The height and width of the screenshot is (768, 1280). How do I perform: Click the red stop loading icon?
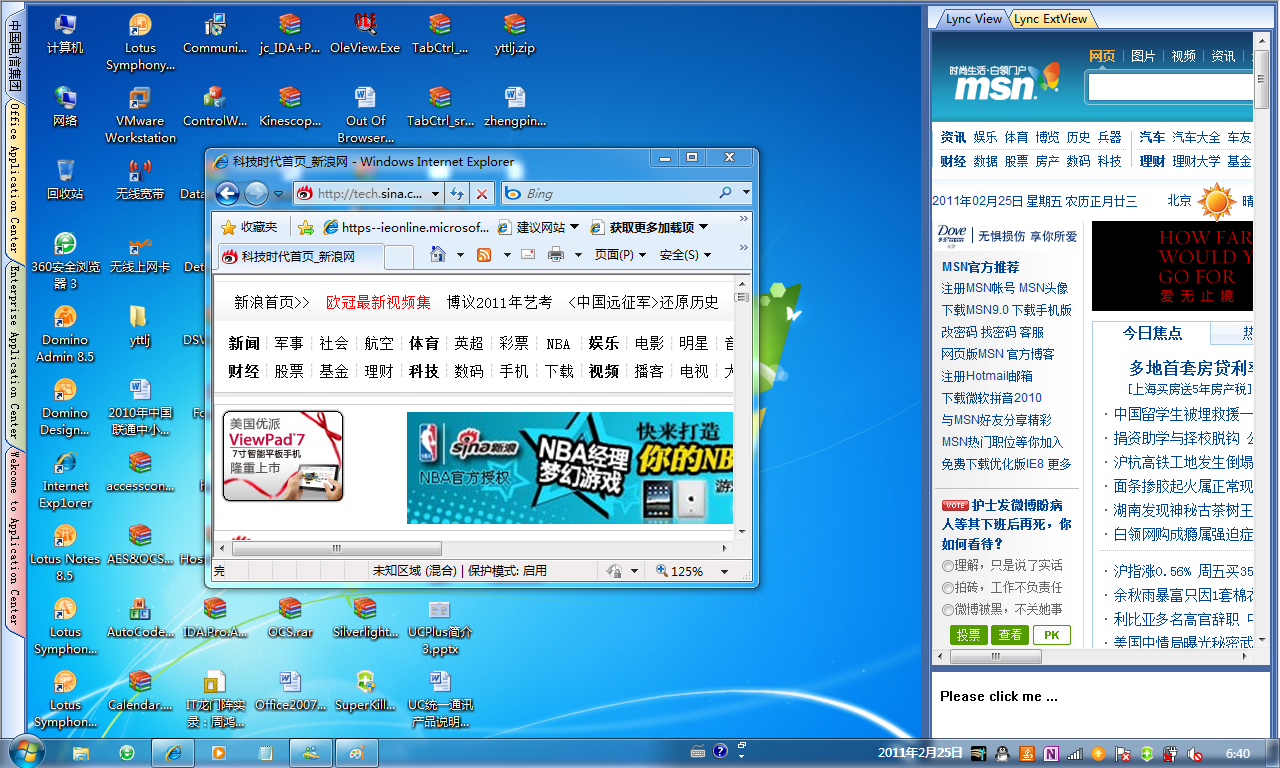(482, 194)
